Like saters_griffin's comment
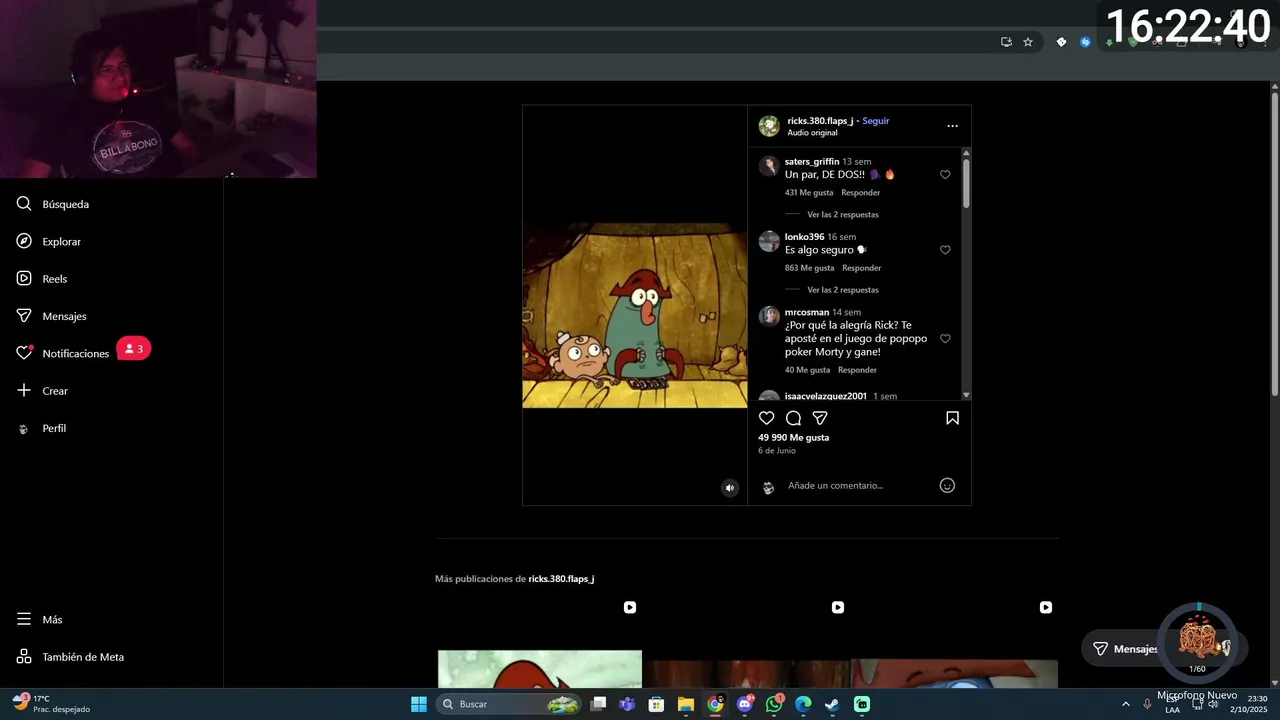This screenshot has height=720, width=1280. [x=945, y=174]
